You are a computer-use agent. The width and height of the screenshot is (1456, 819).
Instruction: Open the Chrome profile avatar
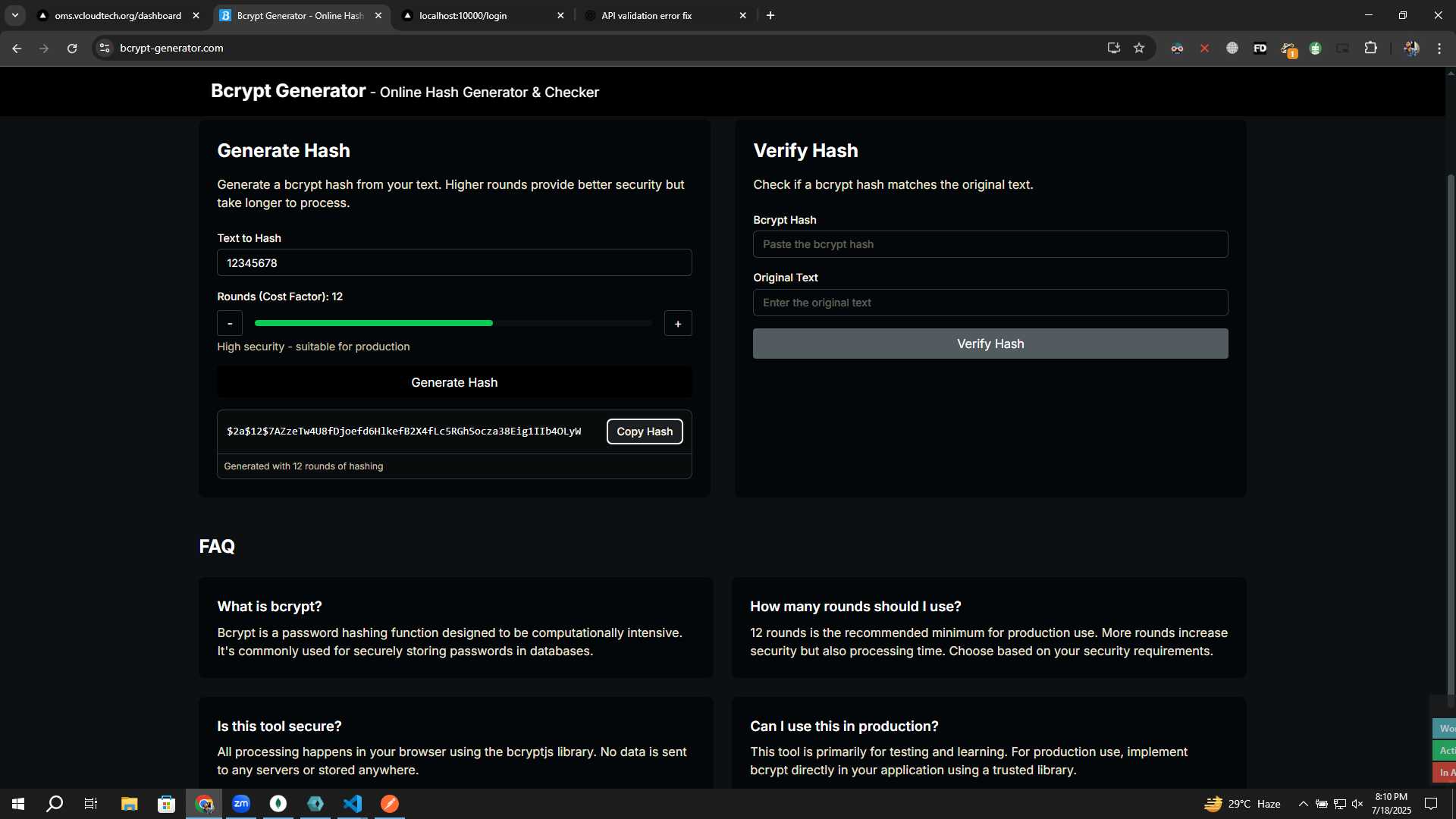tap(1411, 48)
